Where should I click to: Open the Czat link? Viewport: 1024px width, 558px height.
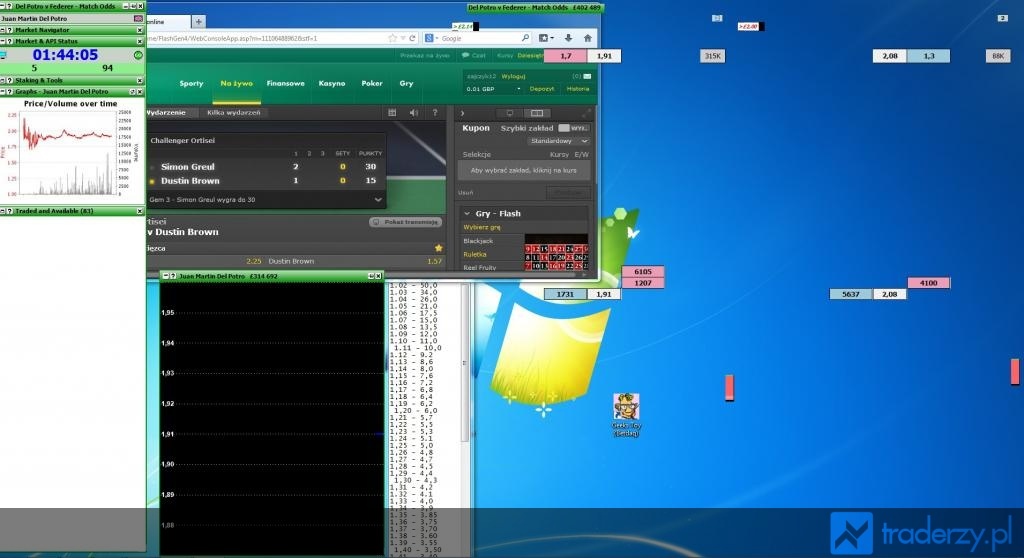pos(474,56)
